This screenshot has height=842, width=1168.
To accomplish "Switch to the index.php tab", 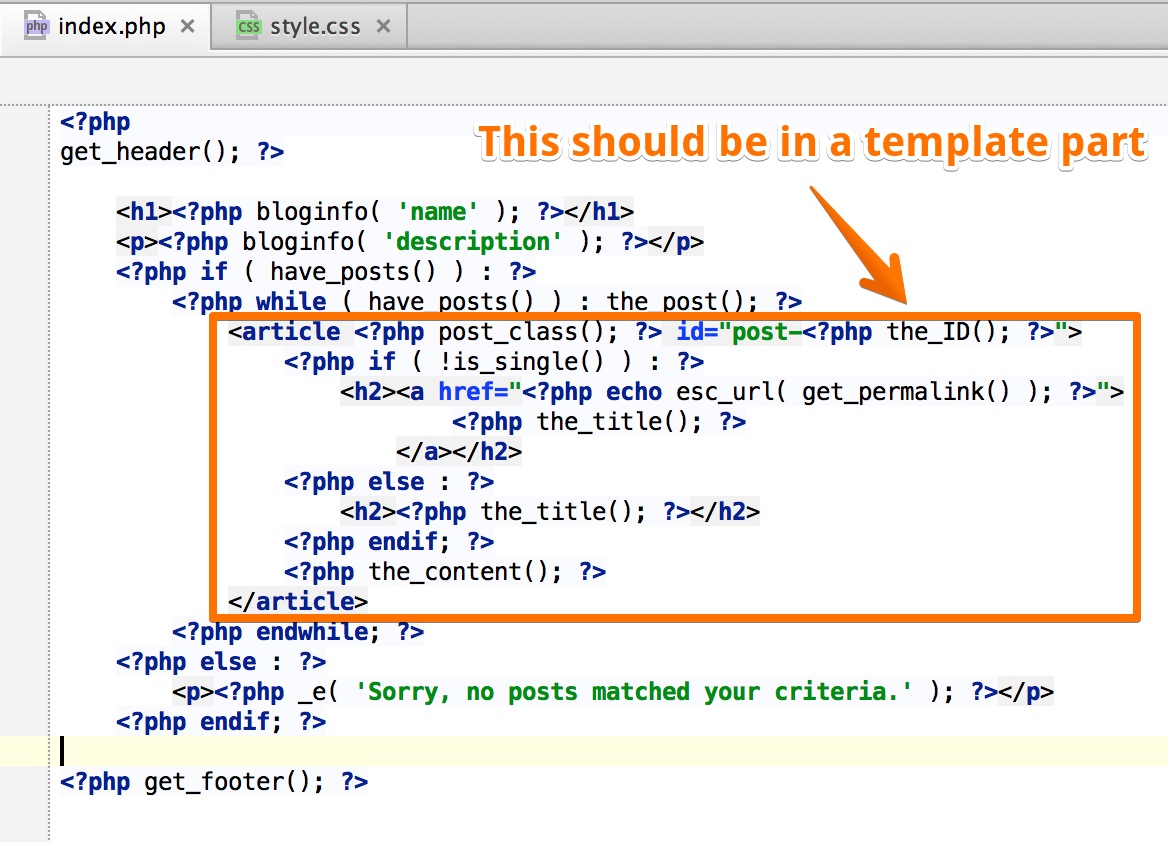I will [x=105, y=26].
